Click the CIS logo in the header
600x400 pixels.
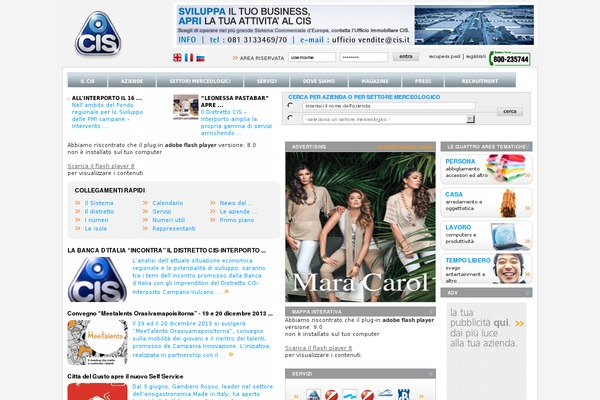point(98,34)
